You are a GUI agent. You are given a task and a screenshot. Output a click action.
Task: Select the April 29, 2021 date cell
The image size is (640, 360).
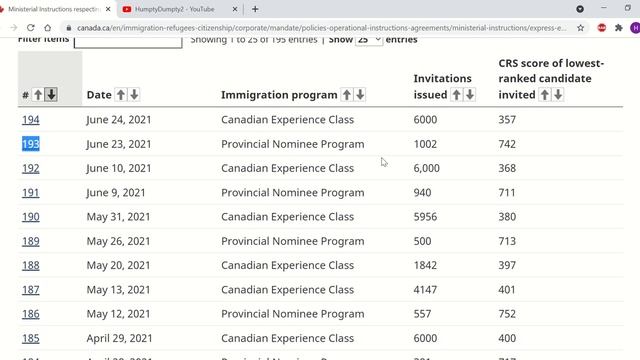point(119,338)
